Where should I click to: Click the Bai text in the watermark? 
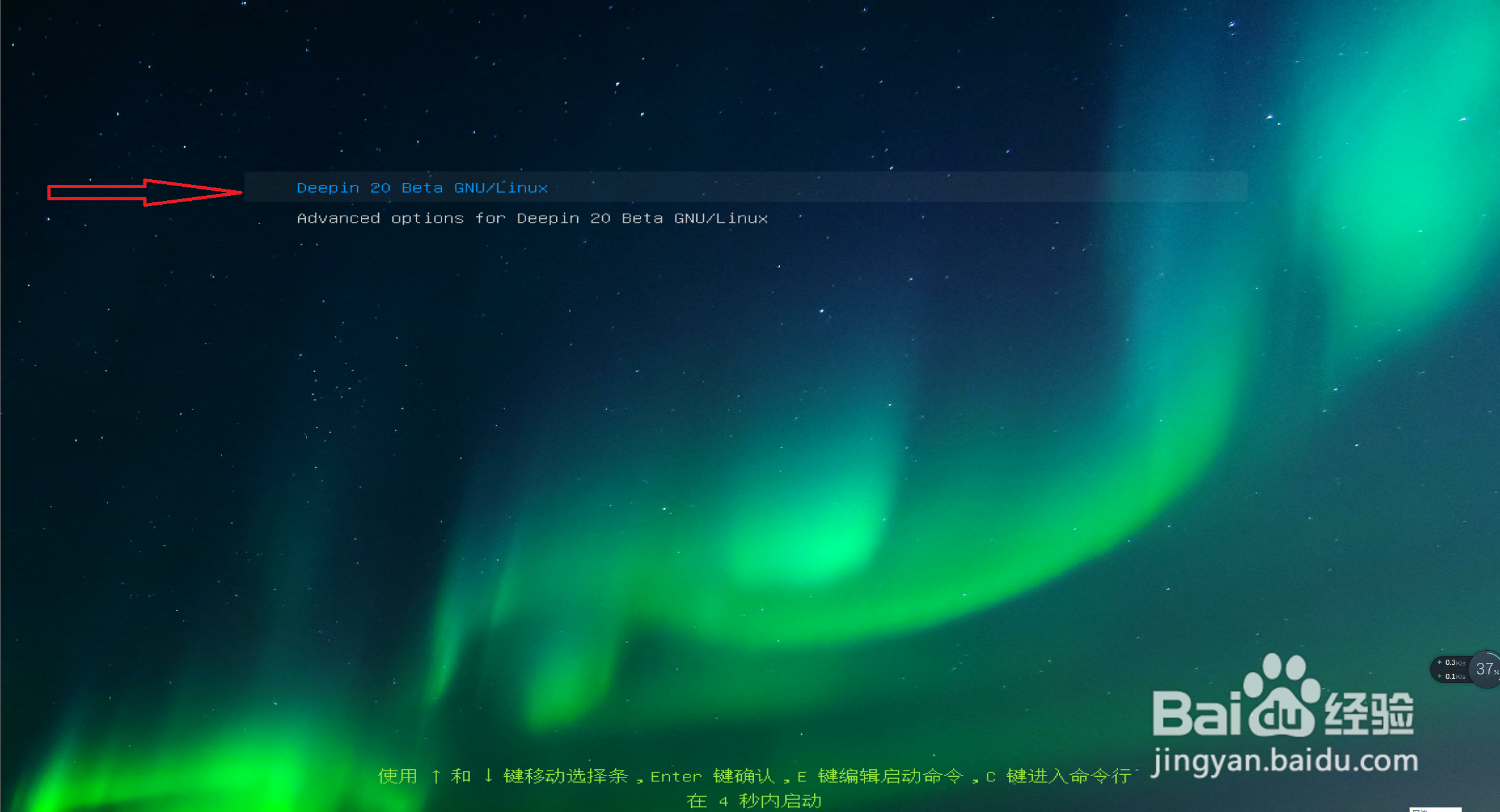tap(1196, 713)
